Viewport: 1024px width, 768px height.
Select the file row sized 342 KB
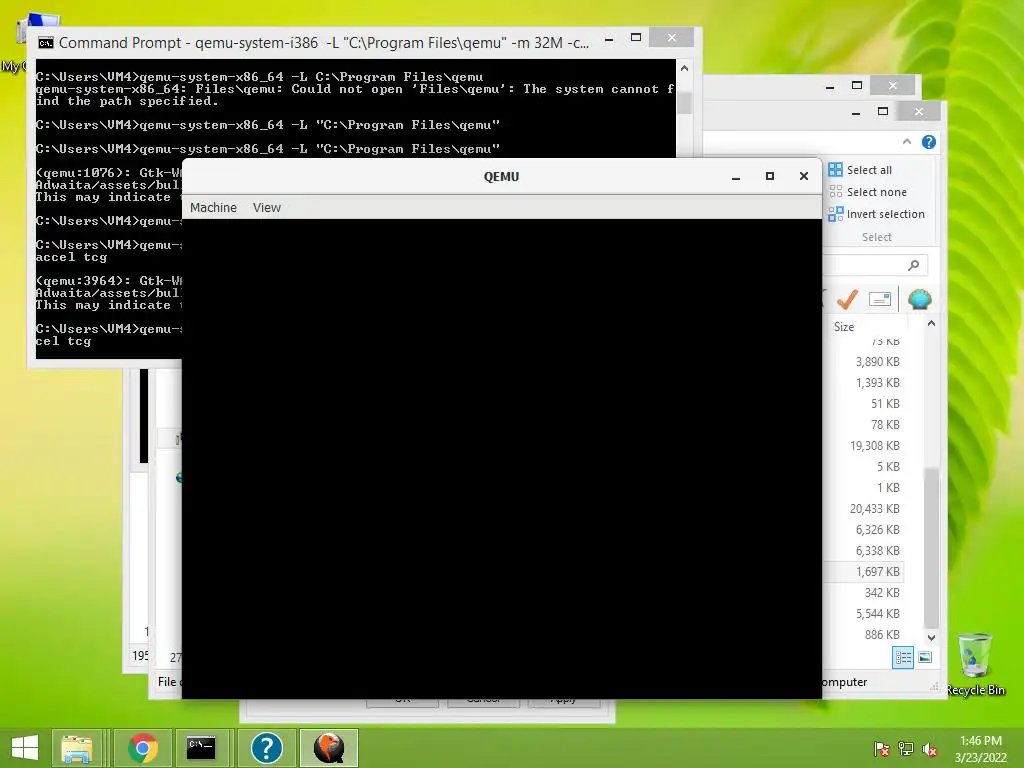pos(864,592)
